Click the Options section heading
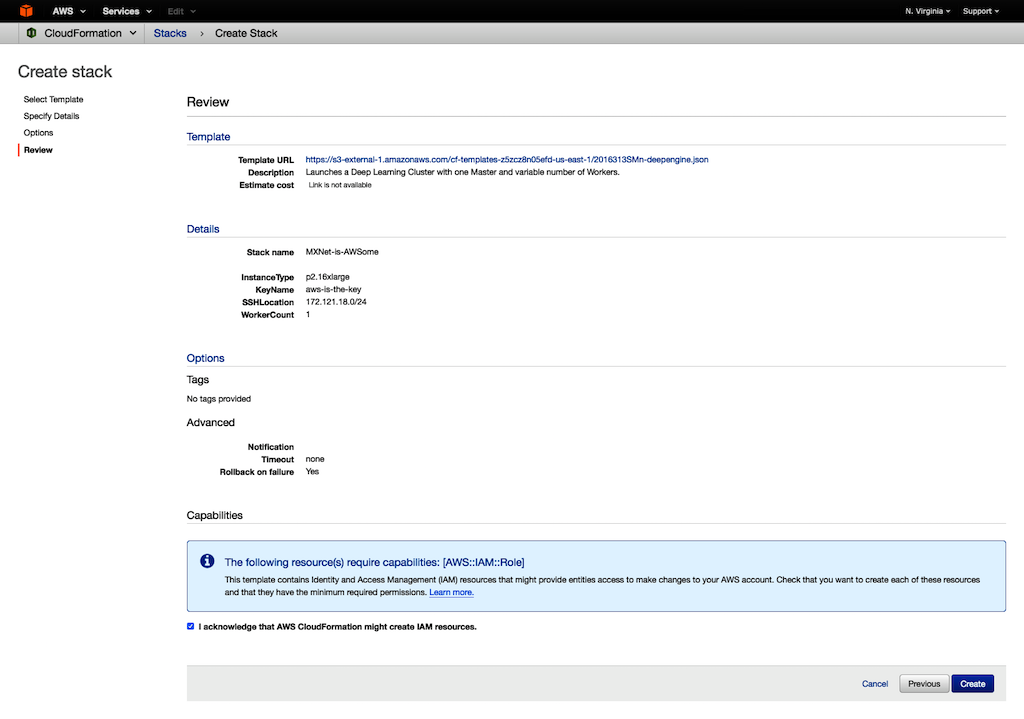This screenshot has width=1024, height=719. click(x=206, y=358)
